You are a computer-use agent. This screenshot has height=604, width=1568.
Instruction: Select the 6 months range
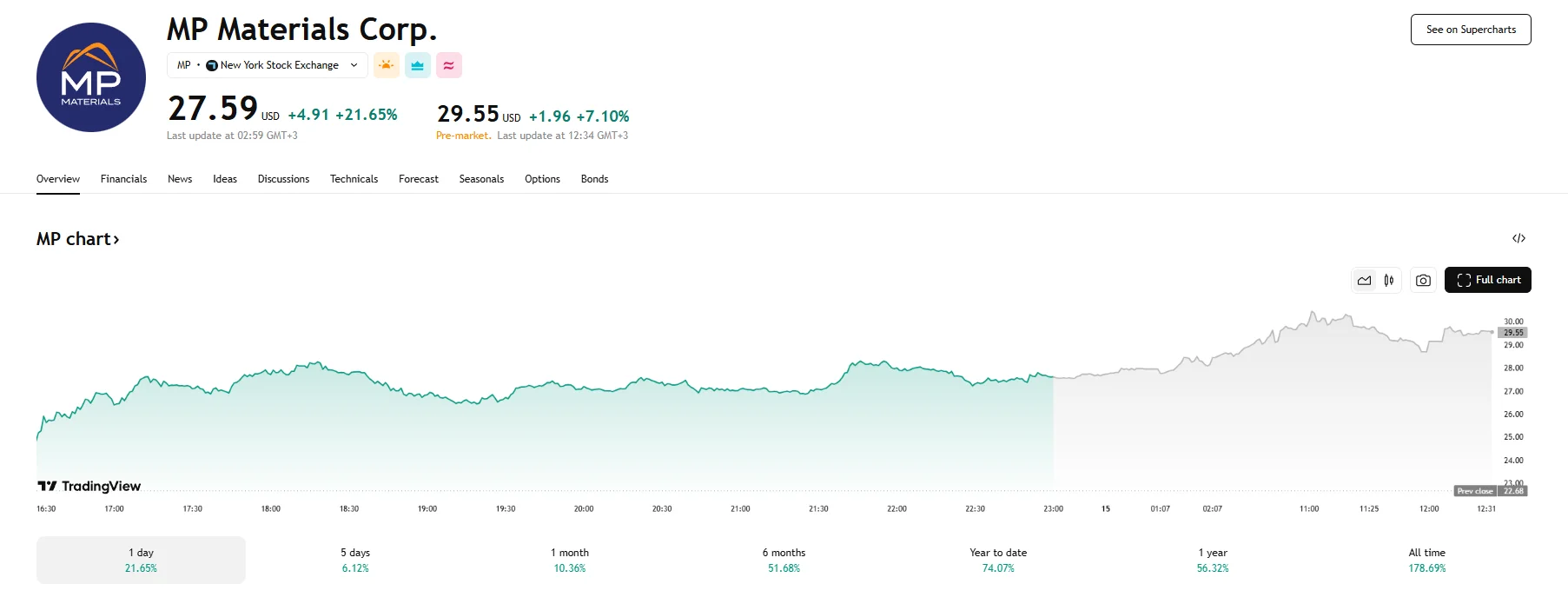point(784,560)
